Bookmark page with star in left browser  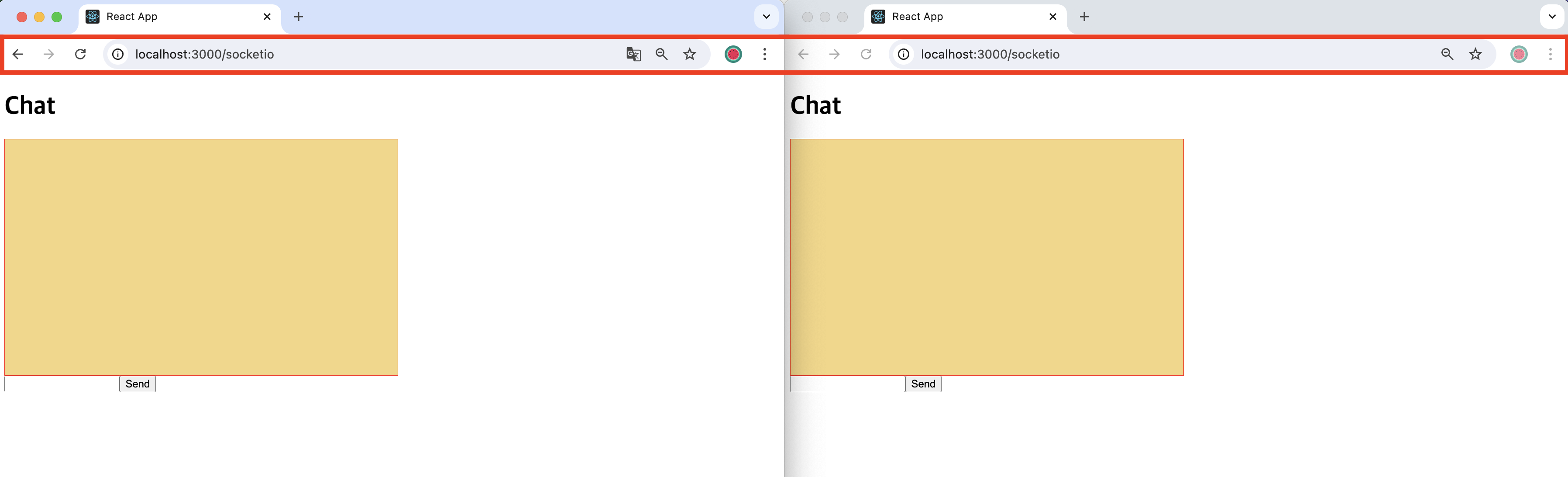point(690,54)
